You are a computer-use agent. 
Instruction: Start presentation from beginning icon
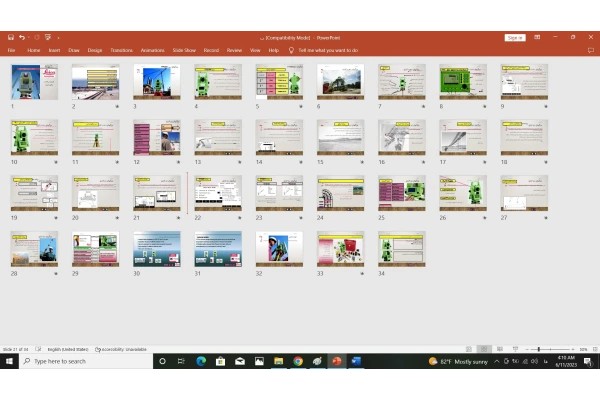[x=48, y=37]
